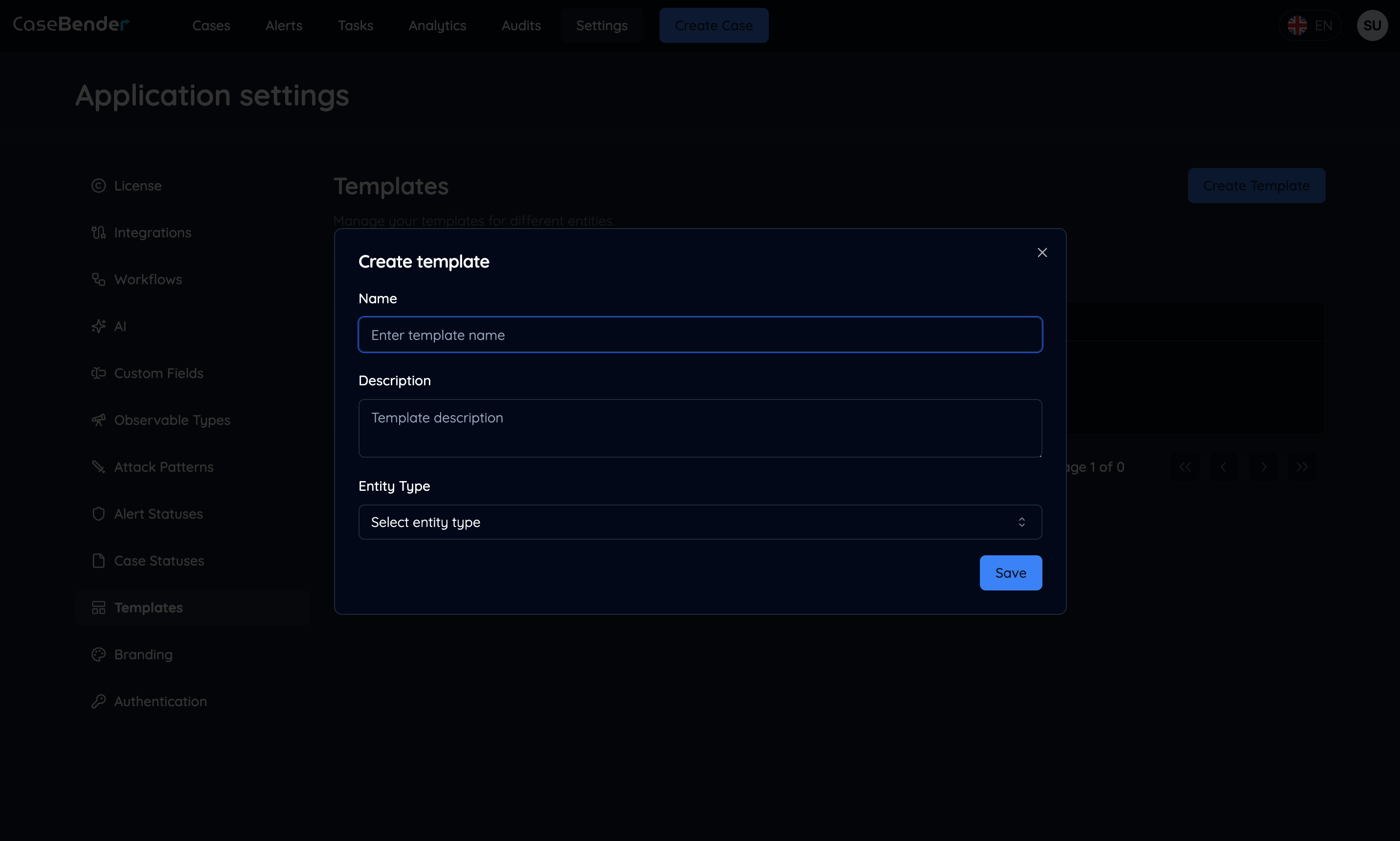Select the Alert Statuses shield icon
1400x841 pixels.
[x=99, y=513]
